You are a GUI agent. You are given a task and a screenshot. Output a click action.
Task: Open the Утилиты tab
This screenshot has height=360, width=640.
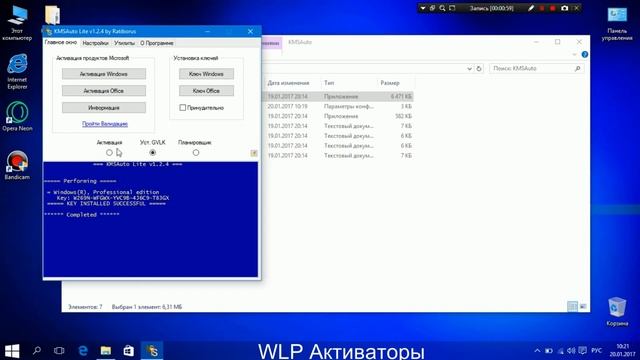(124, 43)
